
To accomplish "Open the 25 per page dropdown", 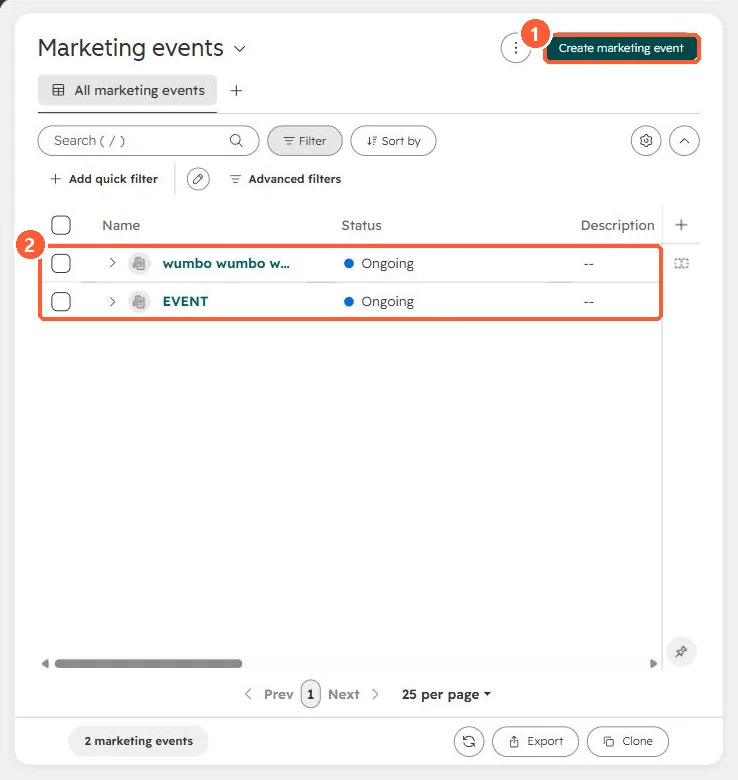I will (446, 694).
